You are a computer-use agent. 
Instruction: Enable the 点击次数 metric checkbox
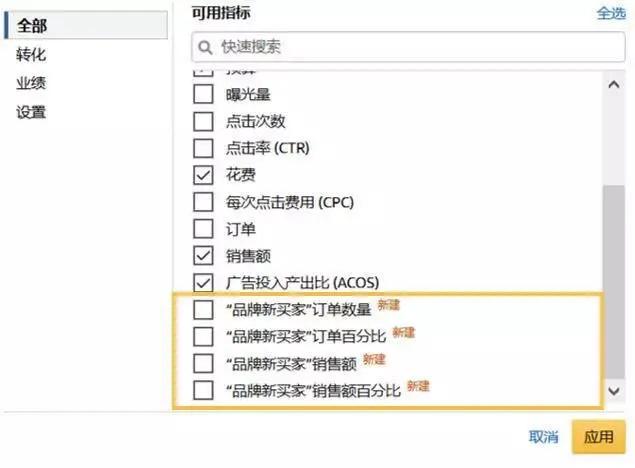pos(203,121)
